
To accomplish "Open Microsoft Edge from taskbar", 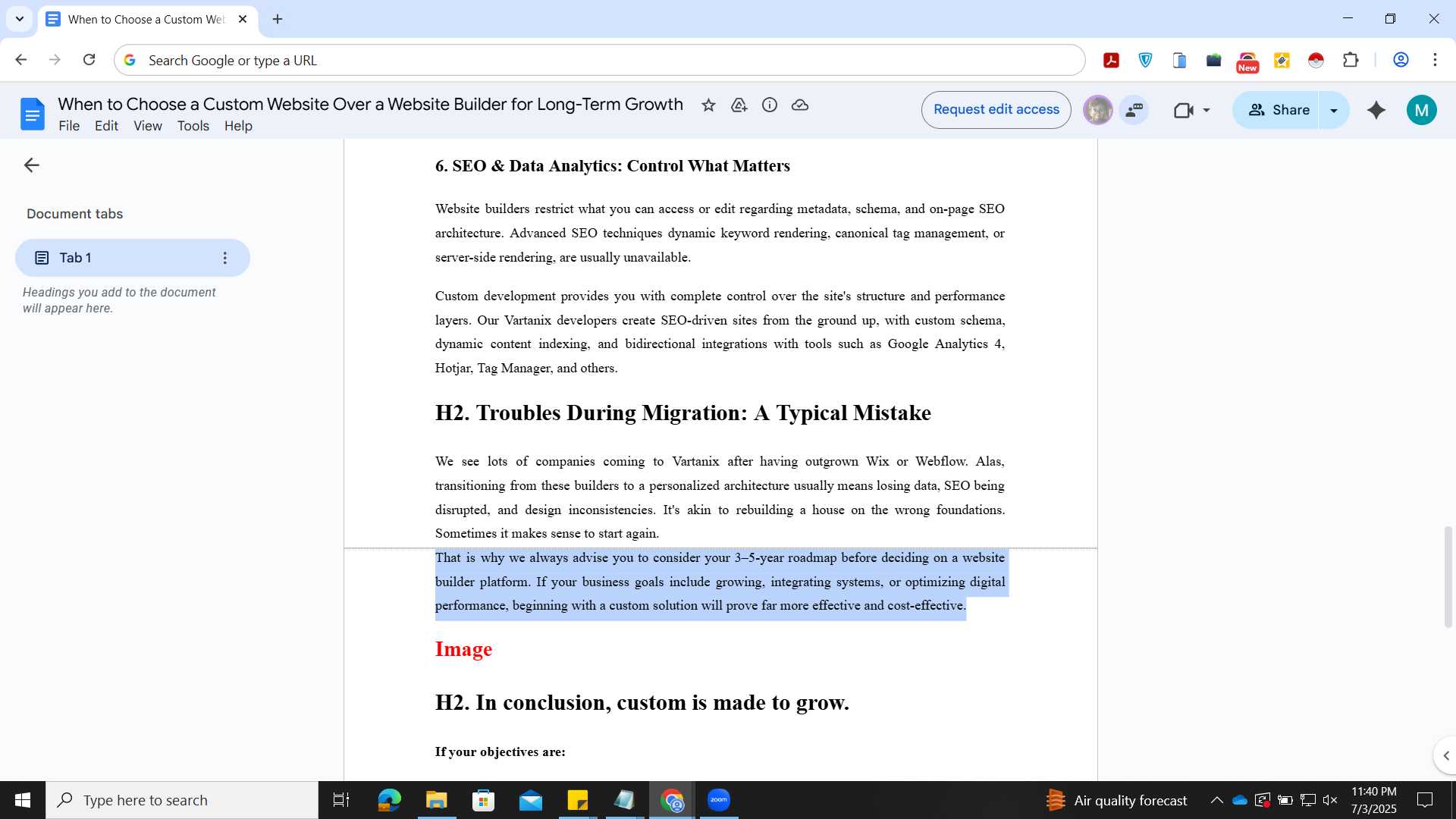I will pyautogui.click(x=389, y=800).
